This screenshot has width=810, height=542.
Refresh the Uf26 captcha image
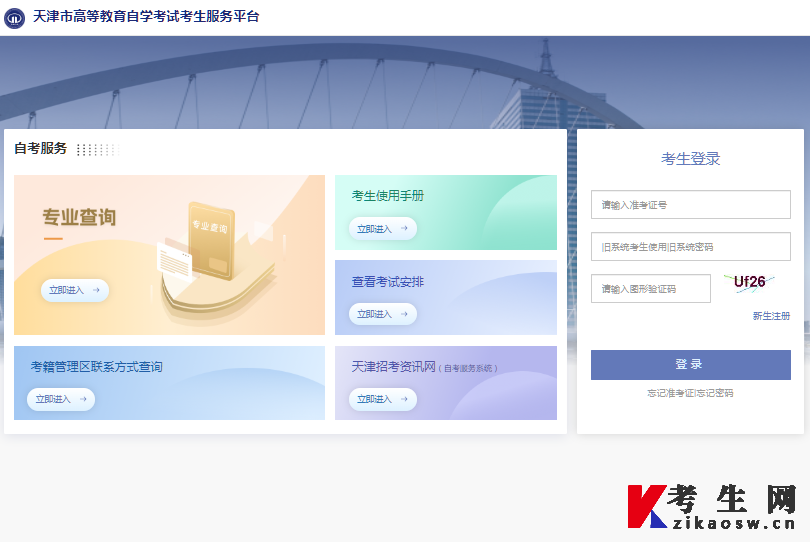click(749, 283)
